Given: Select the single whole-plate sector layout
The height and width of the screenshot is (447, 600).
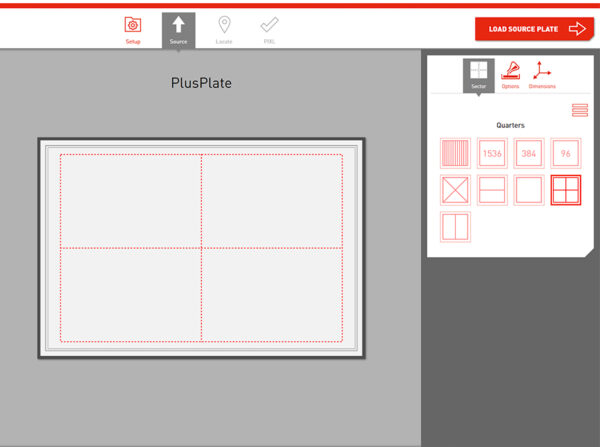Looking at the screenshot, I should (529, 190).
